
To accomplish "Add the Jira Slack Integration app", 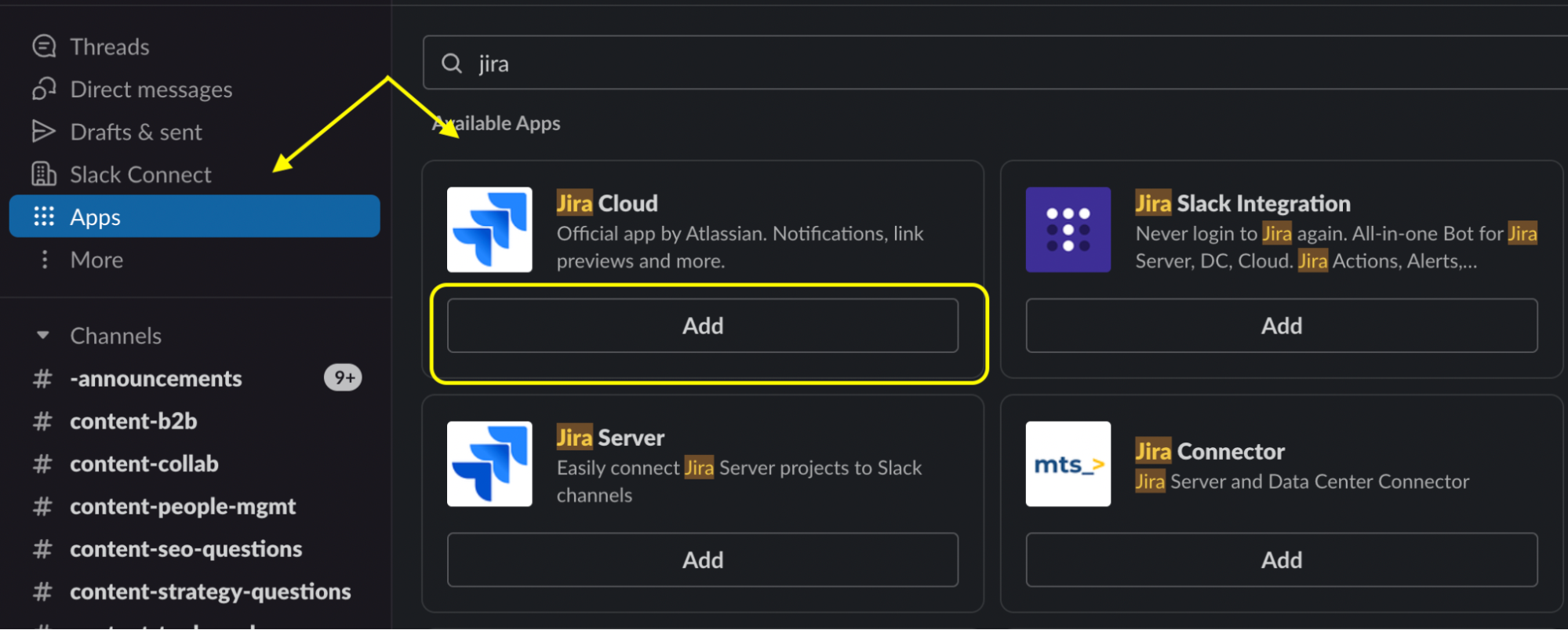I will point(1282,326).
